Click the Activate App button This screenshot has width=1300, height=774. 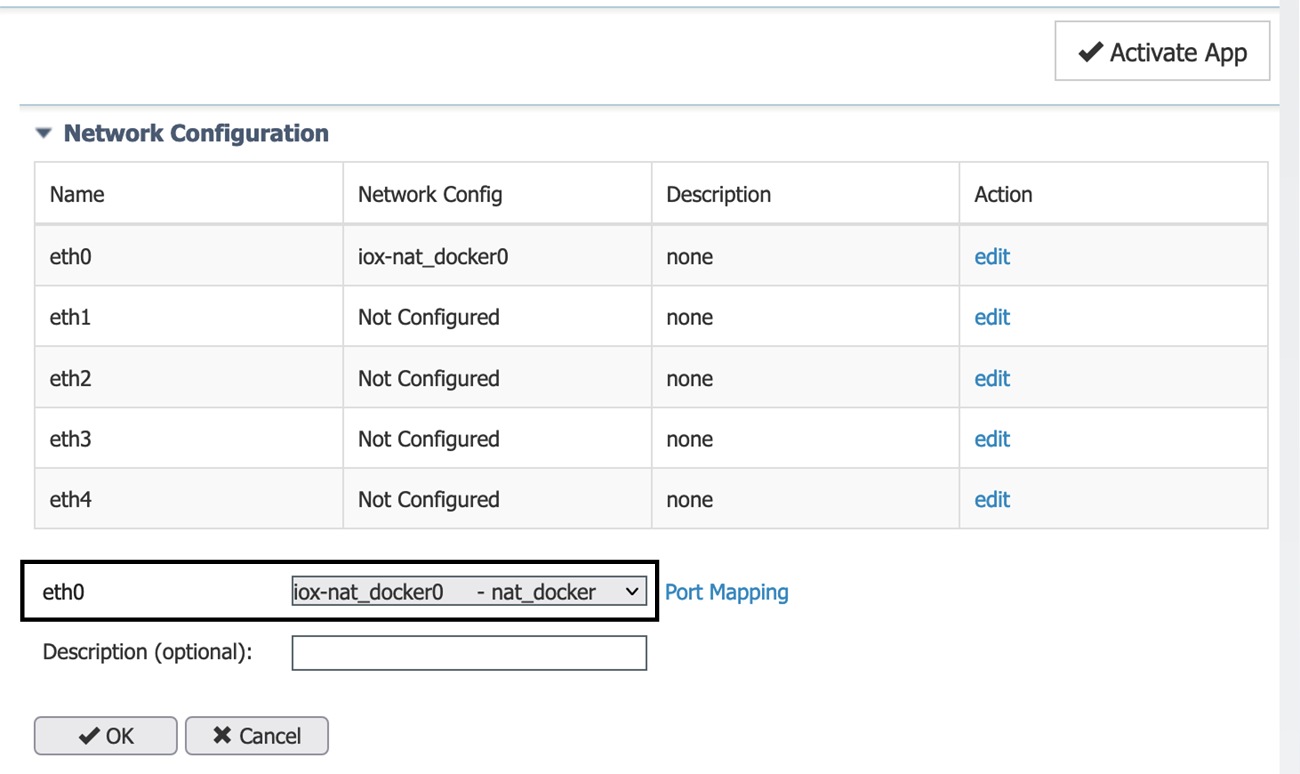coord(1160,51)
